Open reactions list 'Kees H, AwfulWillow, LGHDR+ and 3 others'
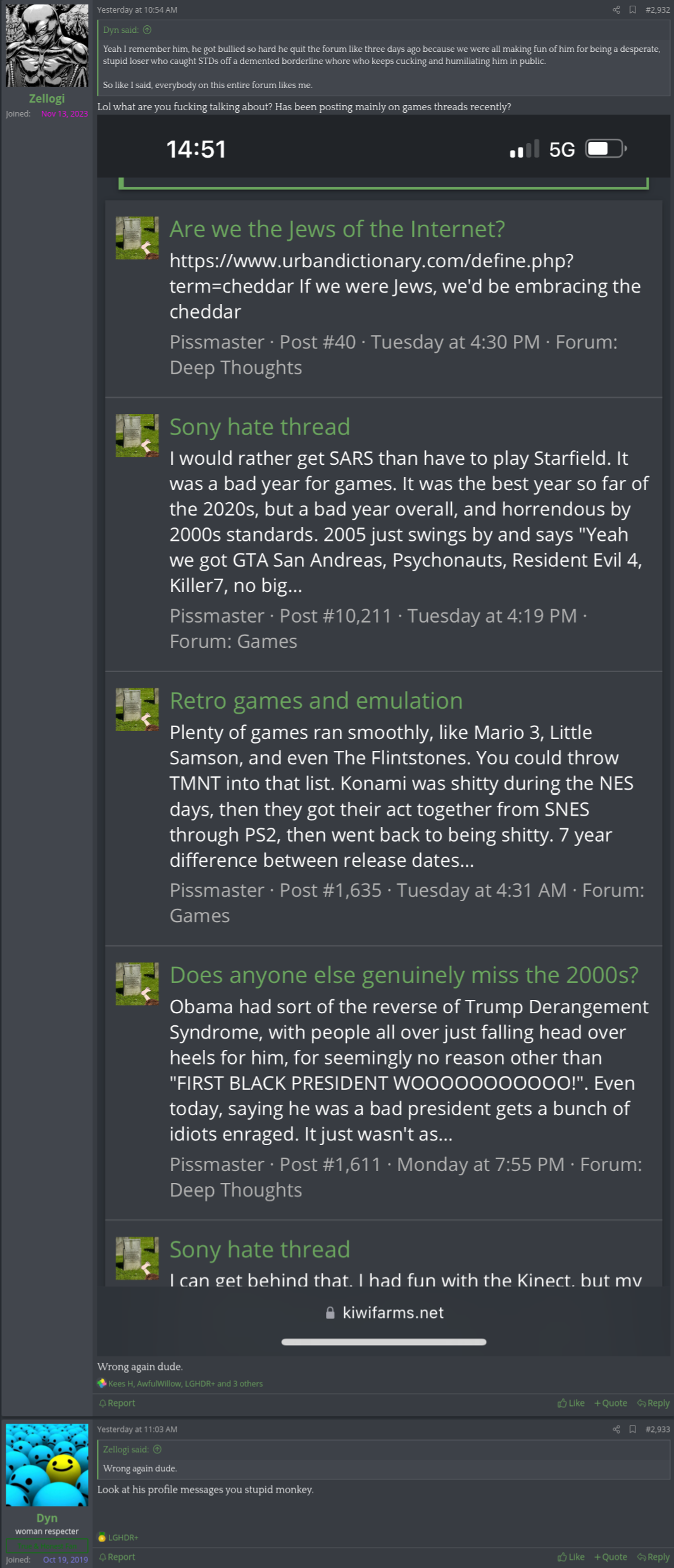The image size is (674, 1568). click(x=185, y=1383)
